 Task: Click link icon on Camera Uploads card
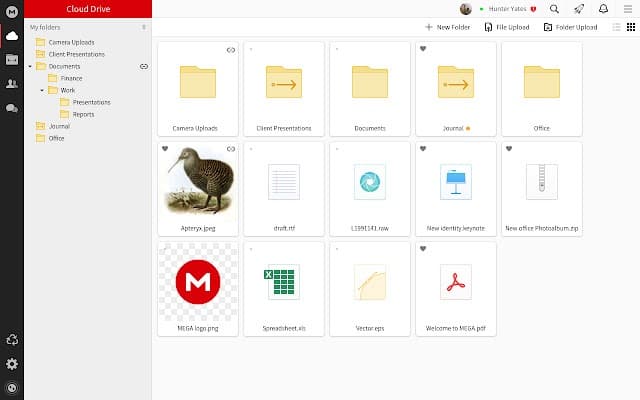pos(231,50)
